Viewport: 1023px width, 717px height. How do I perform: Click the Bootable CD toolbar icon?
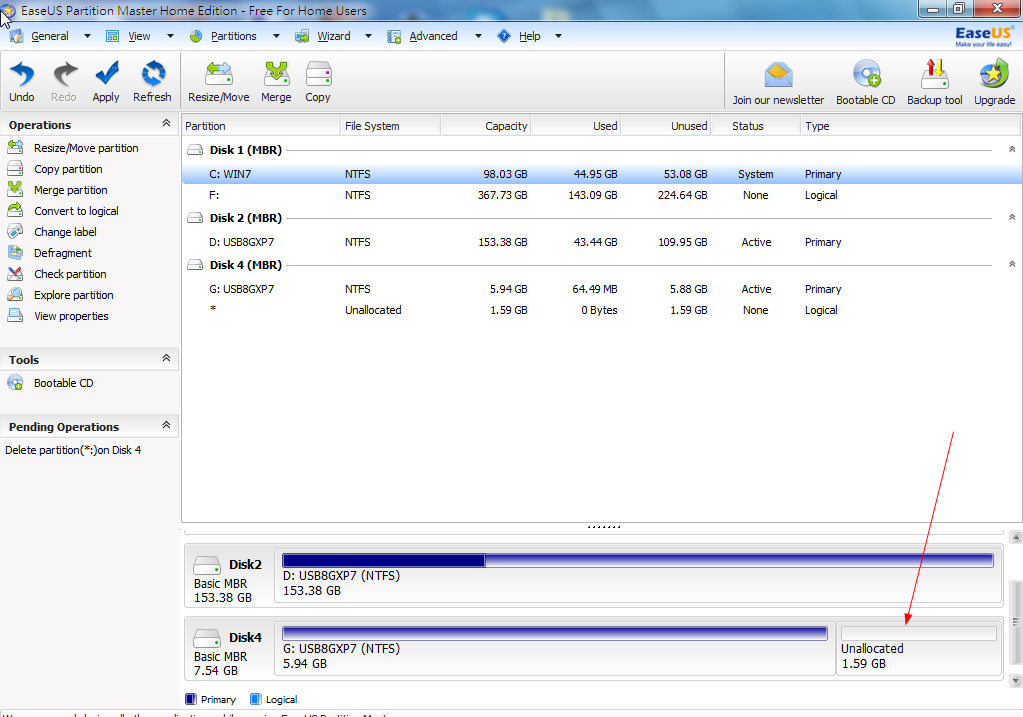pyautogui.click(x=866, y=74)
